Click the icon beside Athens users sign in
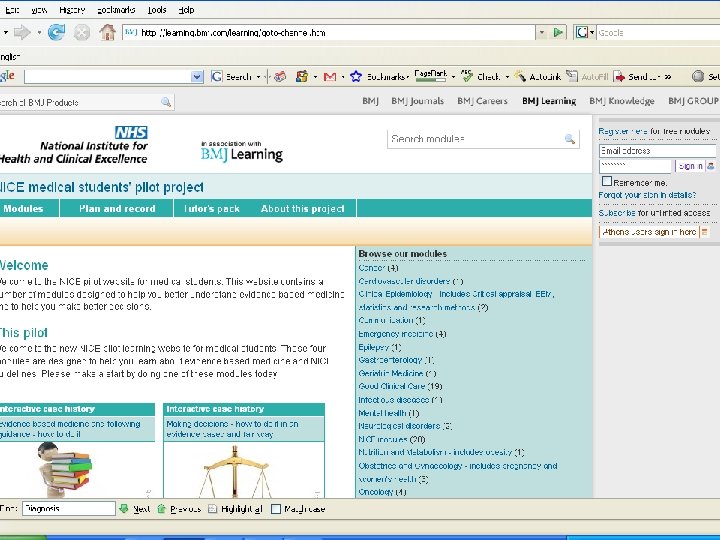Image resolution: width=720 pixels, height=540 pixels. pos(704,232)
